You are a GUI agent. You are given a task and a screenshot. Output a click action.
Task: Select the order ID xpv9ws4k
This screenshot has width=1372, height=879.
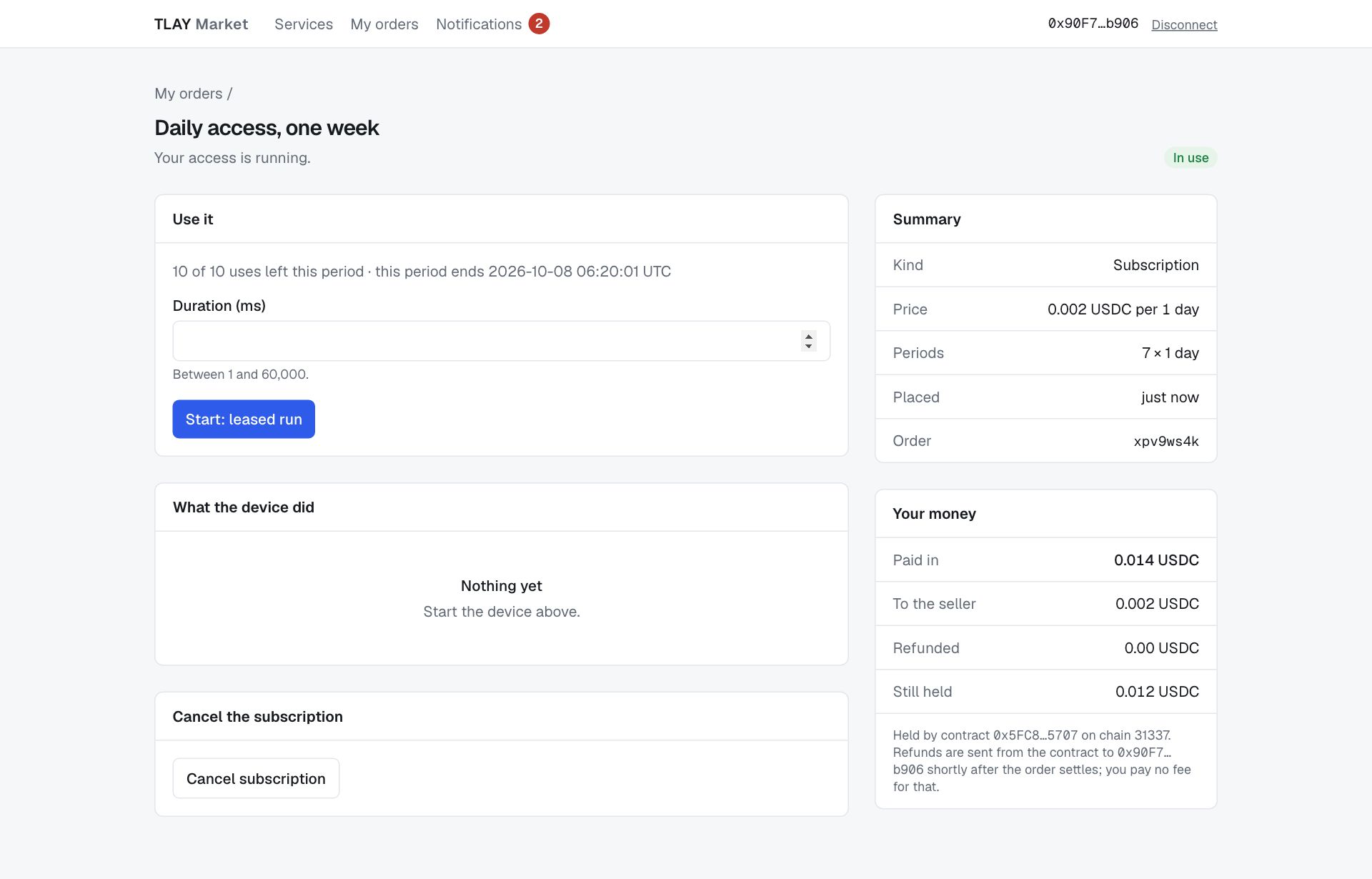point(1166,441)
